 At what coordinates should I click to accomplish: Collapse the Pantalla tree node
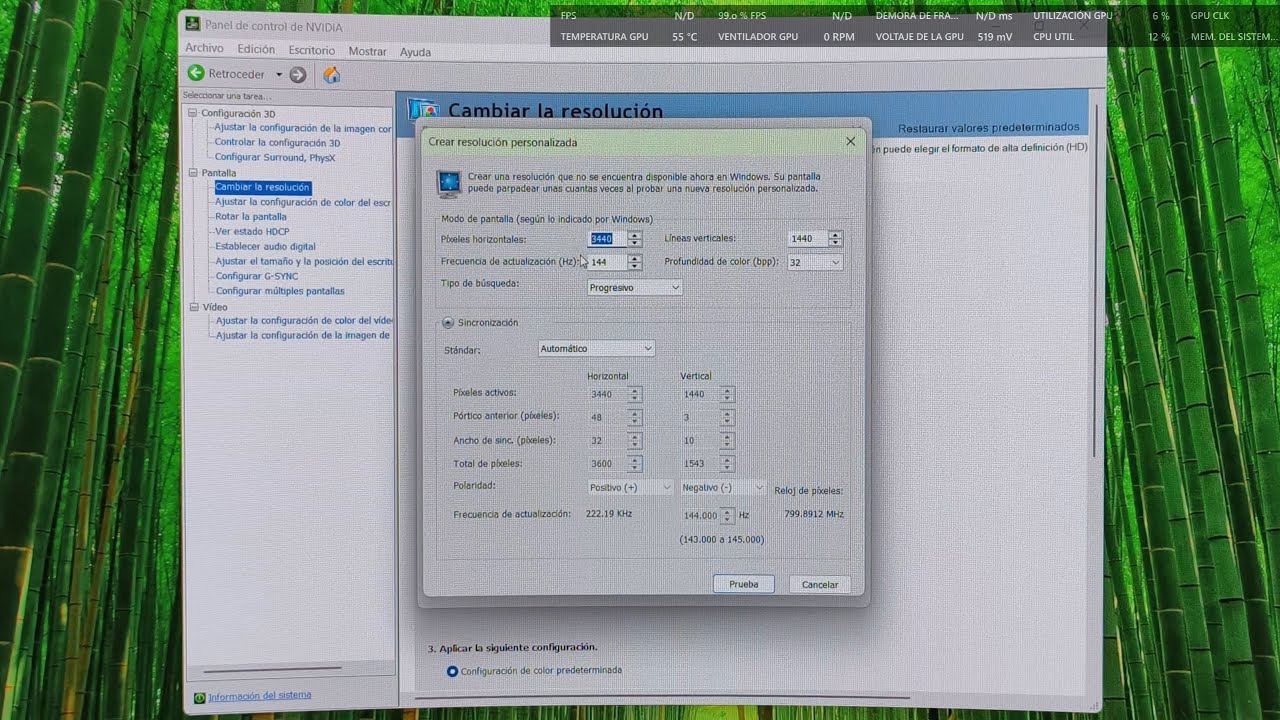point(194,173)
